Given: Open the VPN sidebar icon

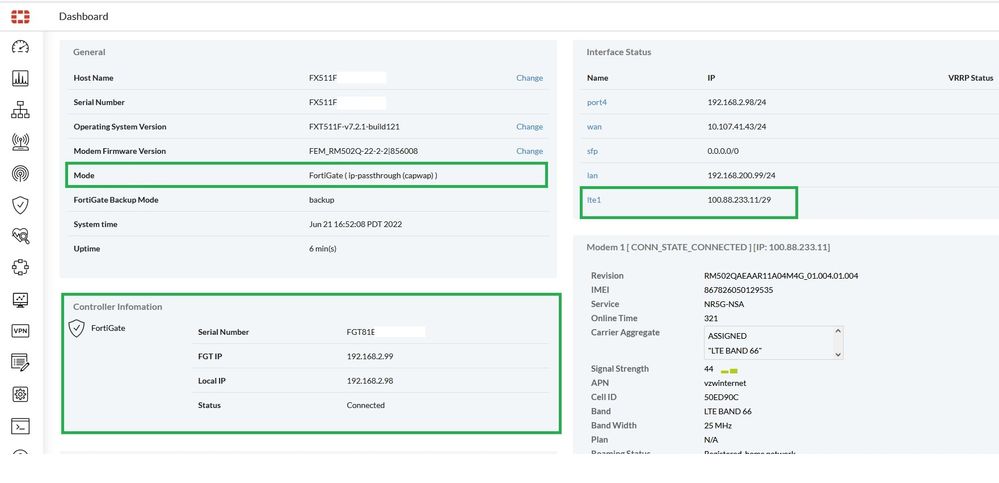Looking at the screenshot, I should pyautogui.click(x=20, y=331).
